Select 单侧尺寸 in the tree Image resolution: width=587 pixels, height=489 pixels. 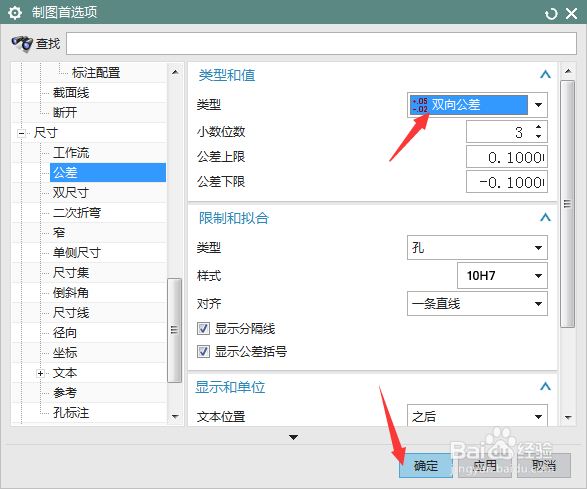(77, 252)
